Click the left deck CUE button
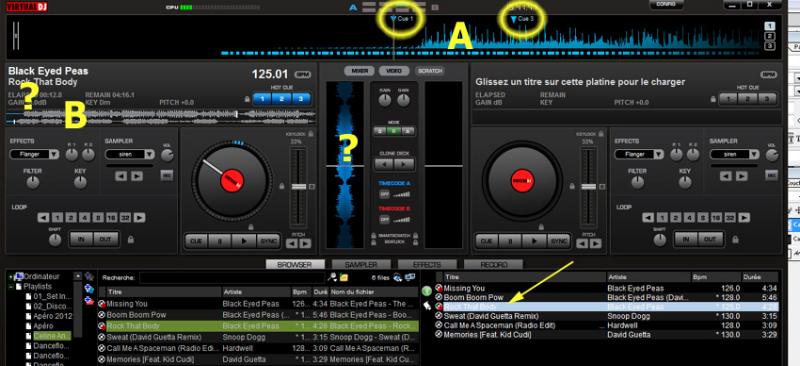Image resolution: width=800 pixels, height=366 pixels. pyautogui.click(x=196, y=240)
